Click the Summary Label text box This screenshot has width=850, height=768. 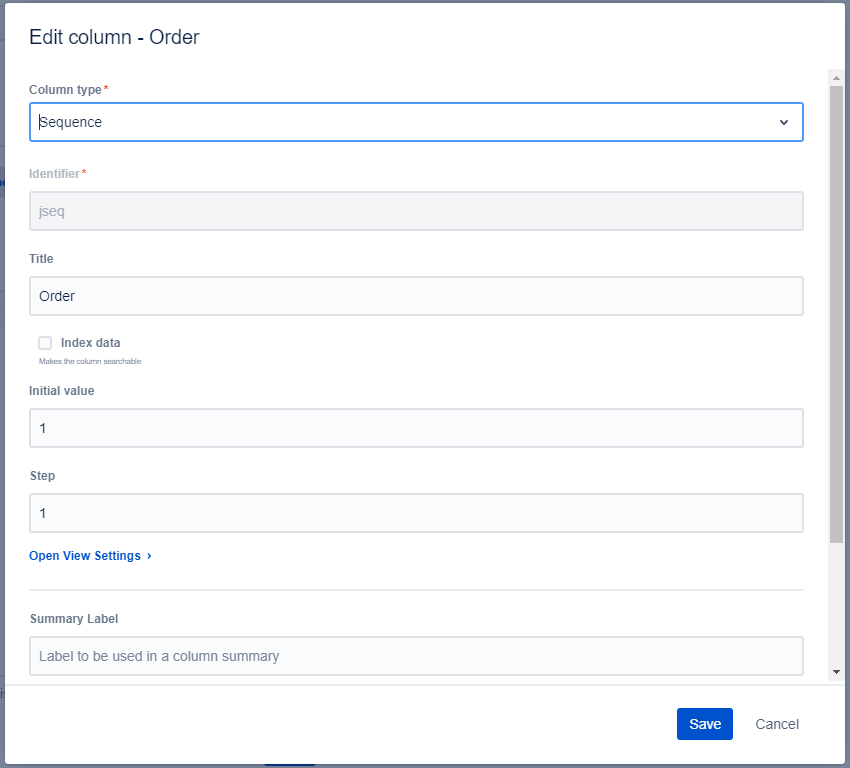(416, 656)
